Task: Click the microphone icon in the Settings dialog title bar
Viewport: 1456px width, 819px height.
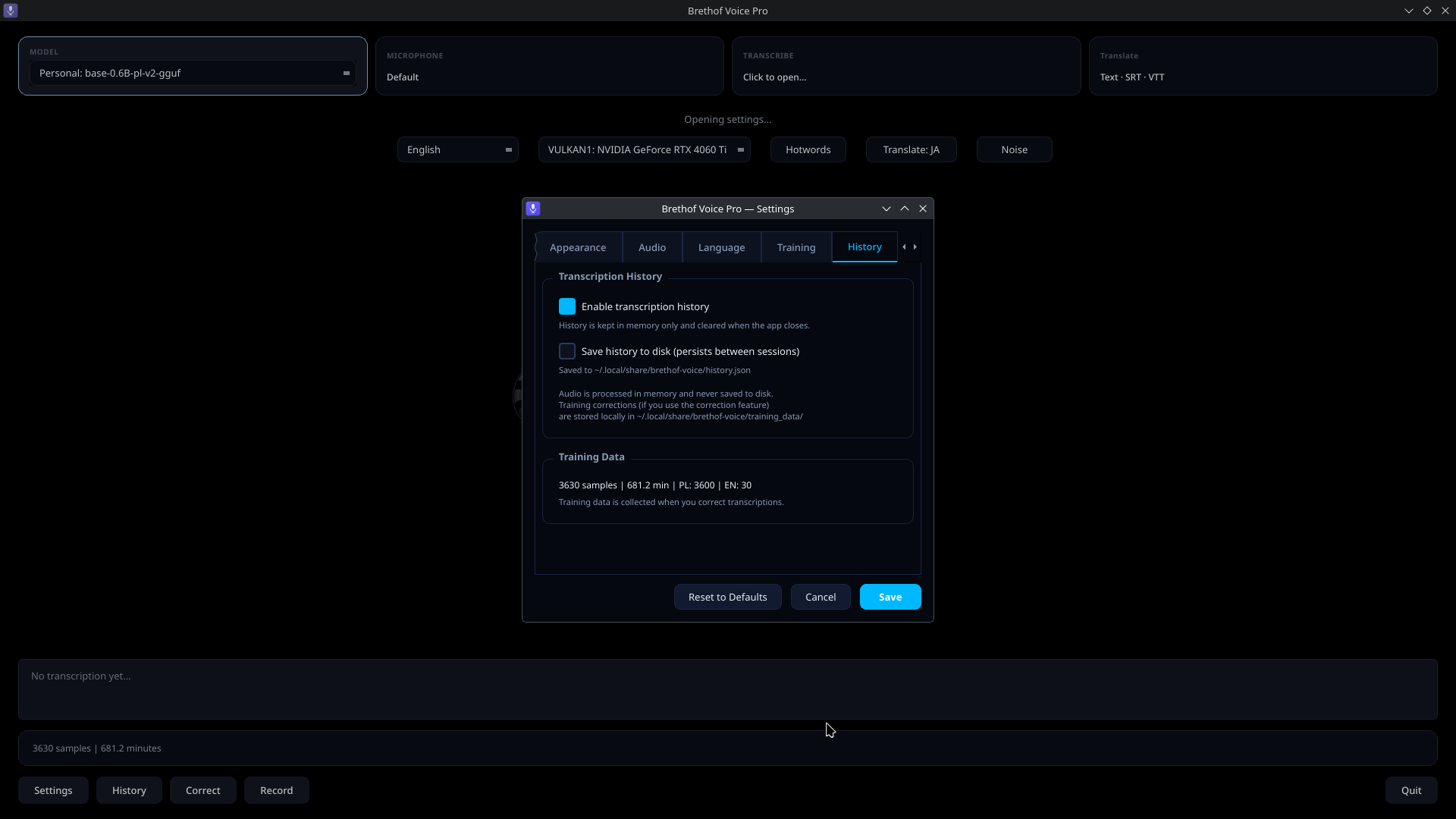Action: [x=533, y=209]
